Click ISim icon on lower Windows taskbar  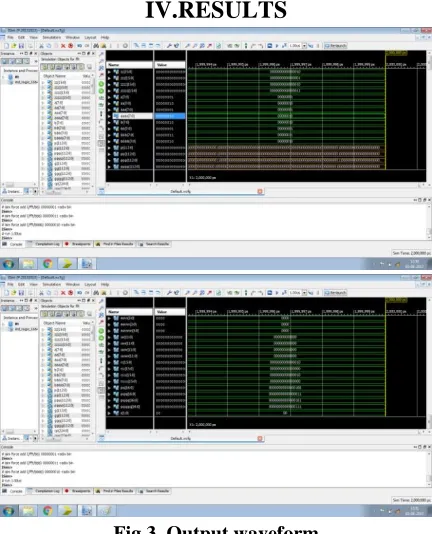[87, 511]
